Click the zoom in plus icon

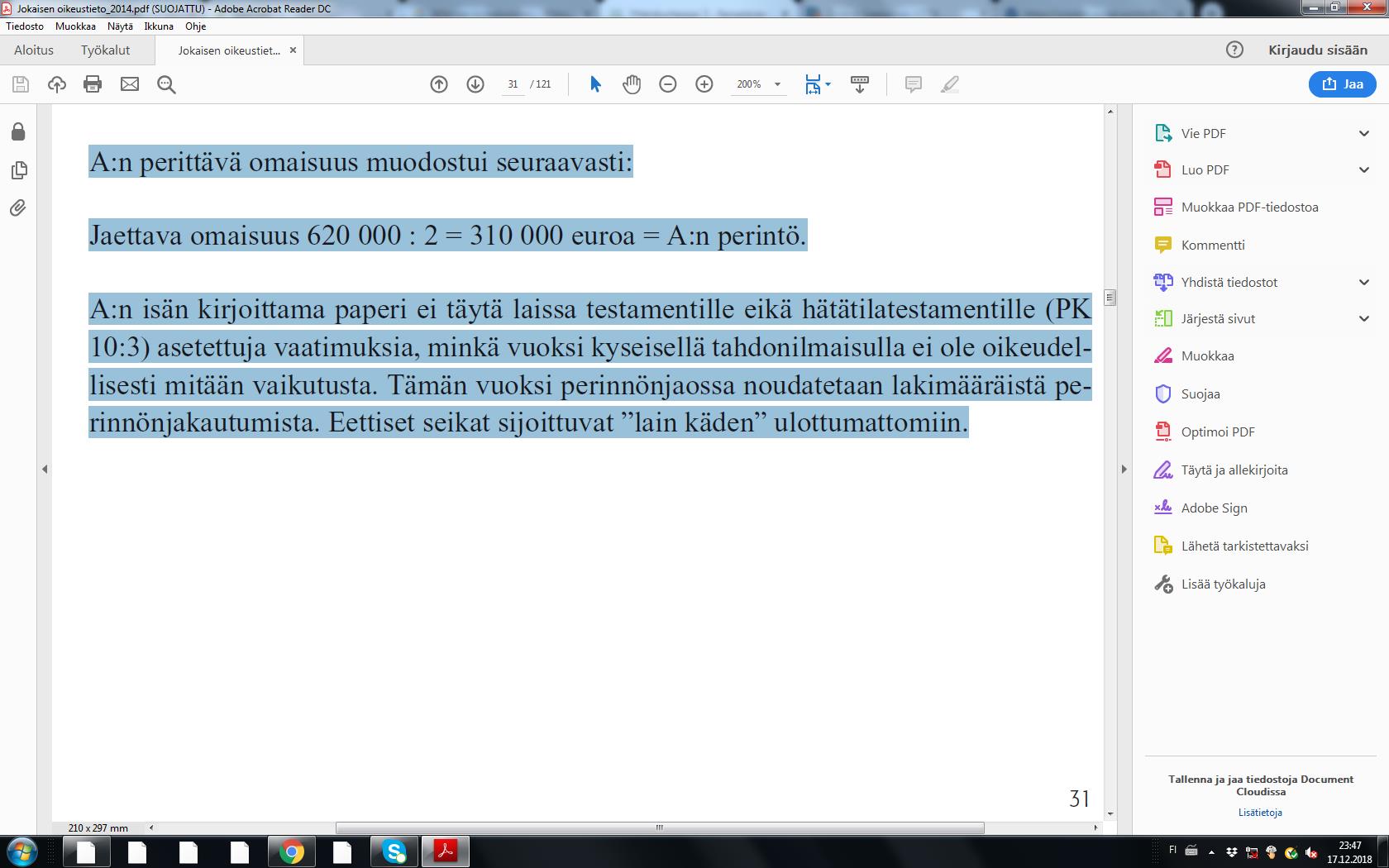coord(704,84)
